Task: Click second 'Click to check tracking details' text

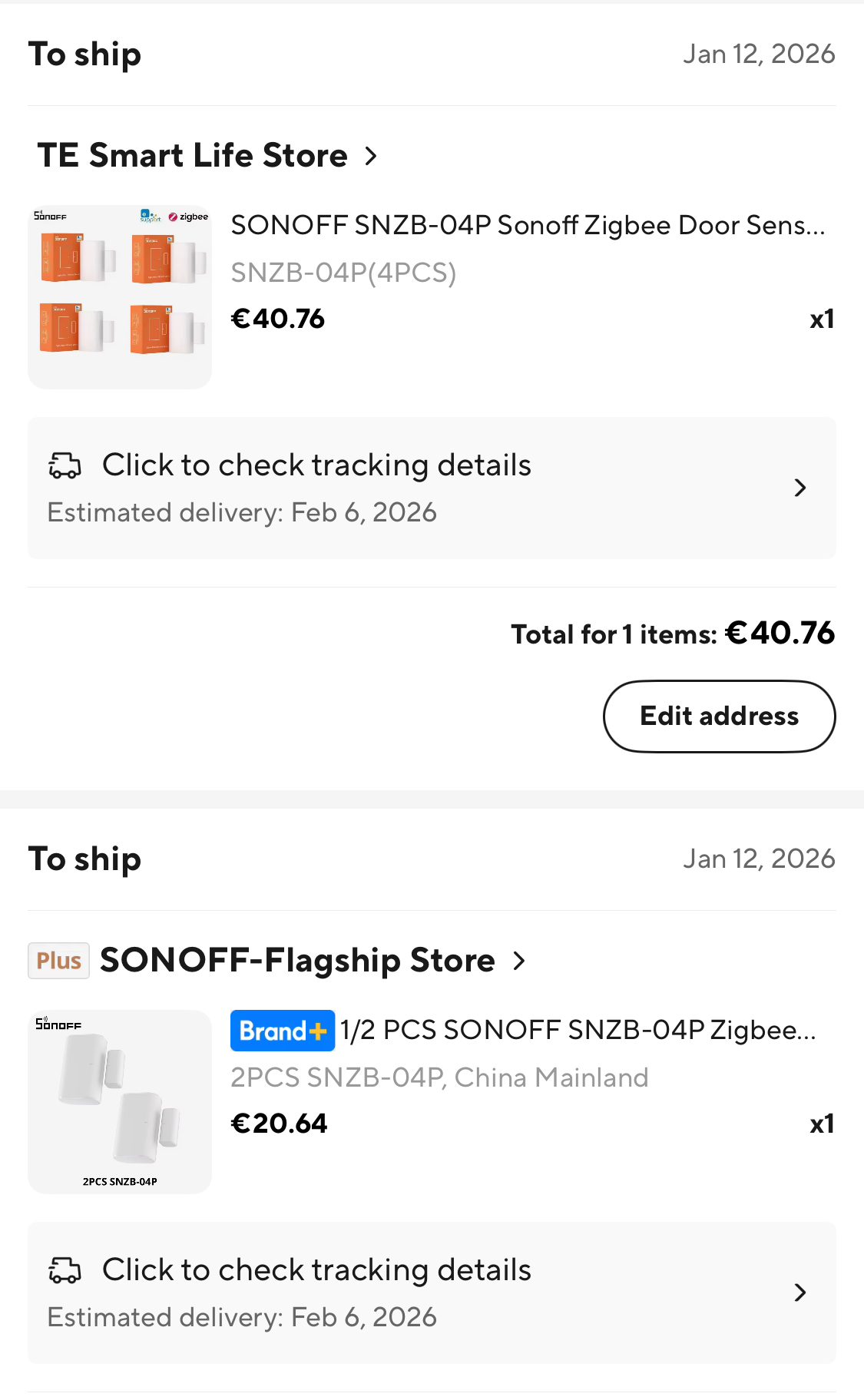Action: pos(316,1270)
